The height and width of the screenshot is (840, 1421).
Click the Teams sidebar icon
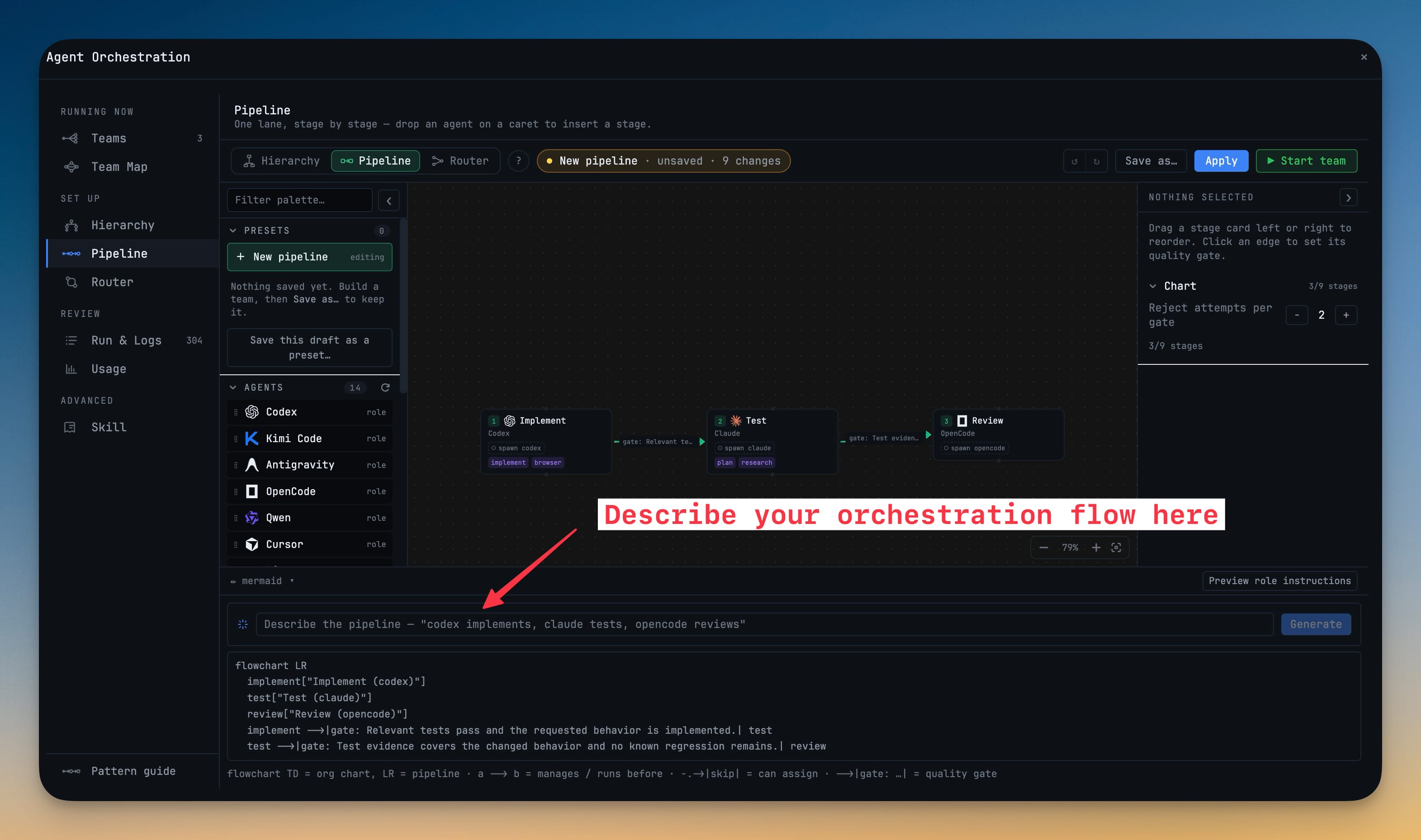pos(71,138)
